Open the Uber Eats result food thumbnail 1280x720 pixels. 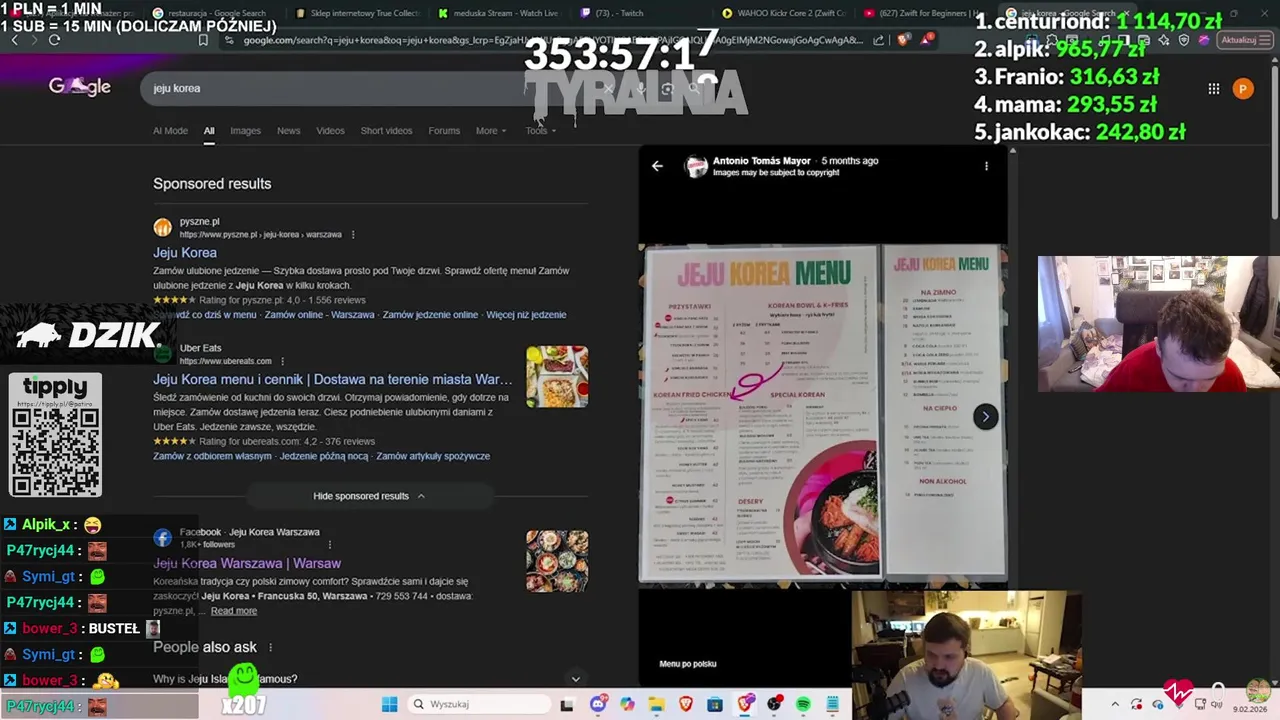[557, 377]
